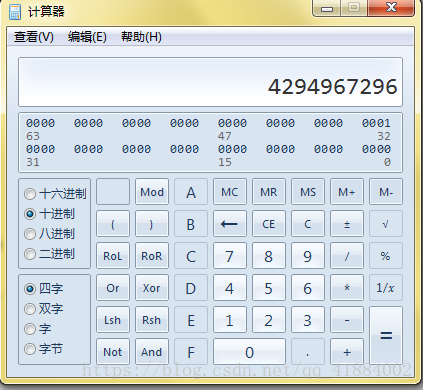Select Word (字) size option

38,329
